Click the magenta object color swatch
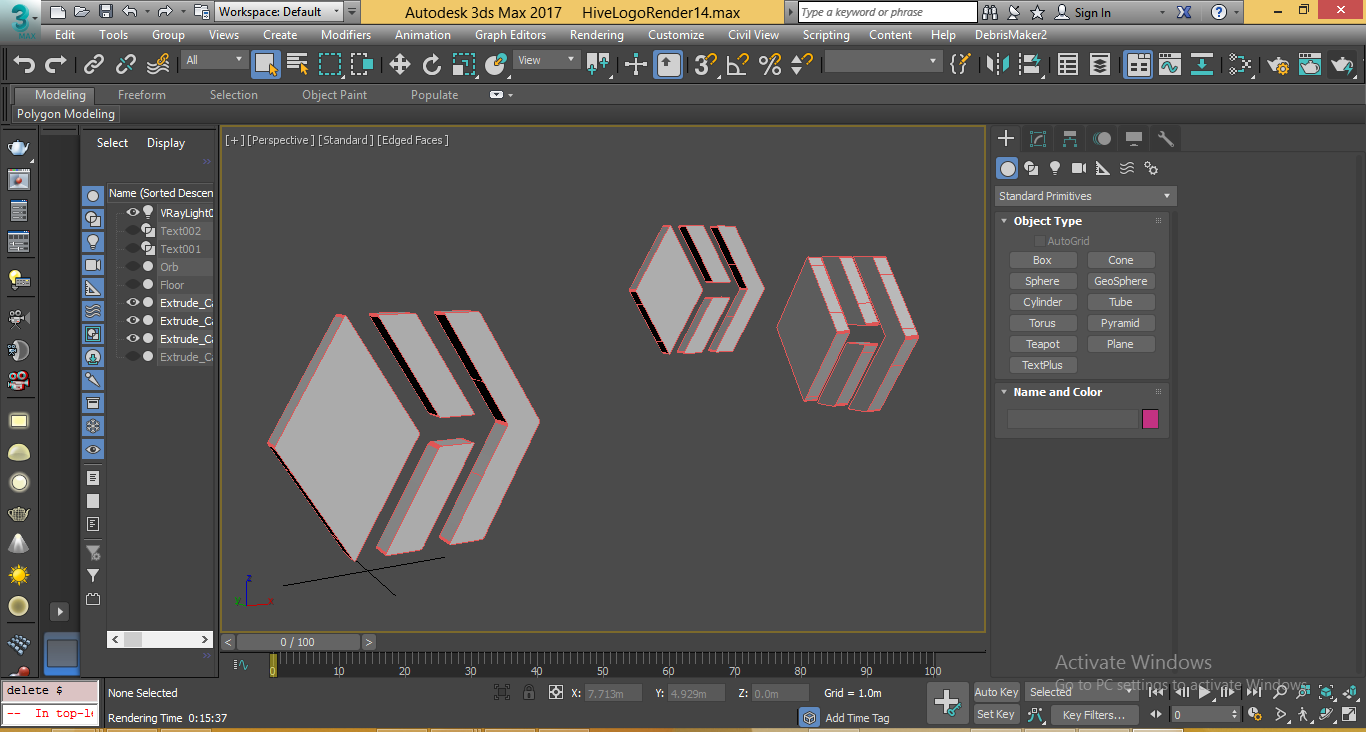 click(1150, 419)
